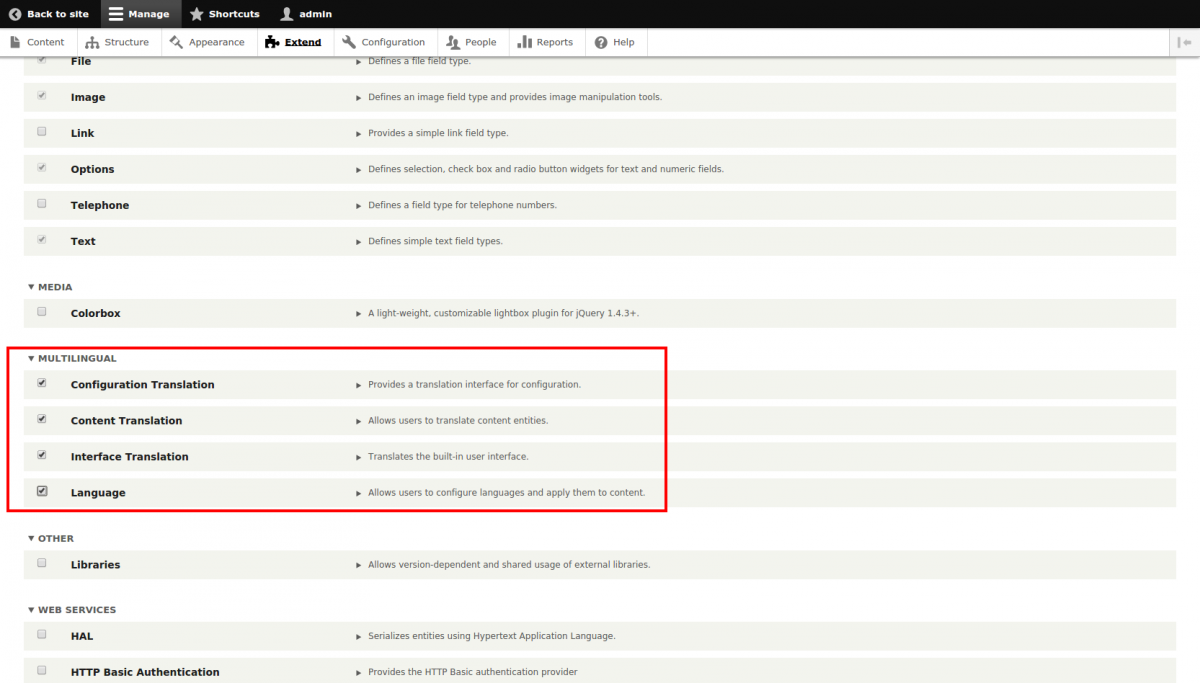
Task: Expand the Options module description
Action: tap(540, 169)
